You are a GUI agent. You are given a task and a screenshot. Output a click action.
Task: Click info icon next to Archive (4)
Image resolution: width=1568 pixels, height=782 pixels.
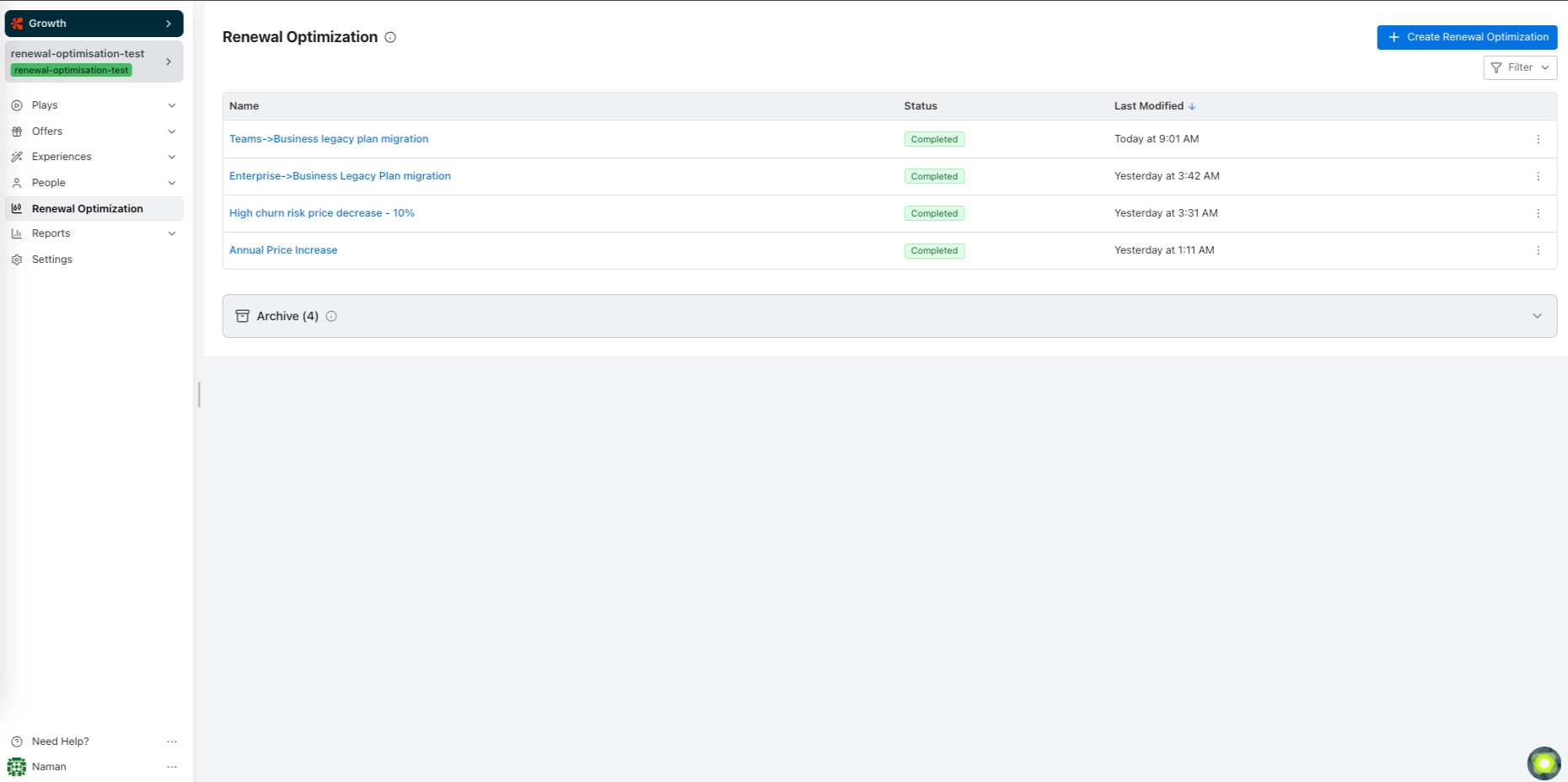[x=331, y=316]
